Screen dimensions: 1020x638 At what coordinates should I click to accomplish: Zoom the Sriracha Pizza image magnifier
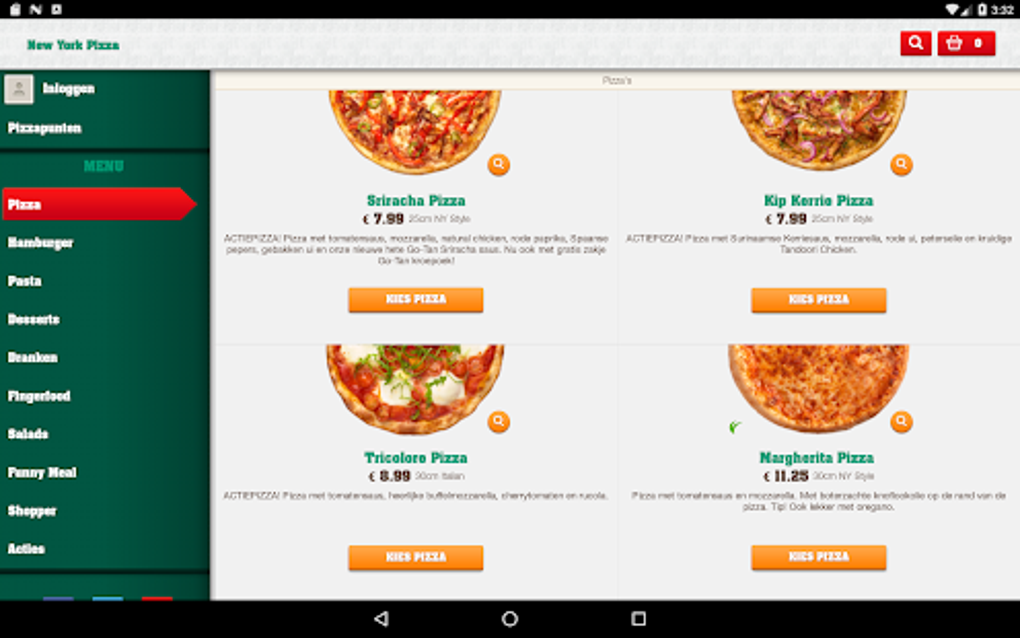[498, 164]
